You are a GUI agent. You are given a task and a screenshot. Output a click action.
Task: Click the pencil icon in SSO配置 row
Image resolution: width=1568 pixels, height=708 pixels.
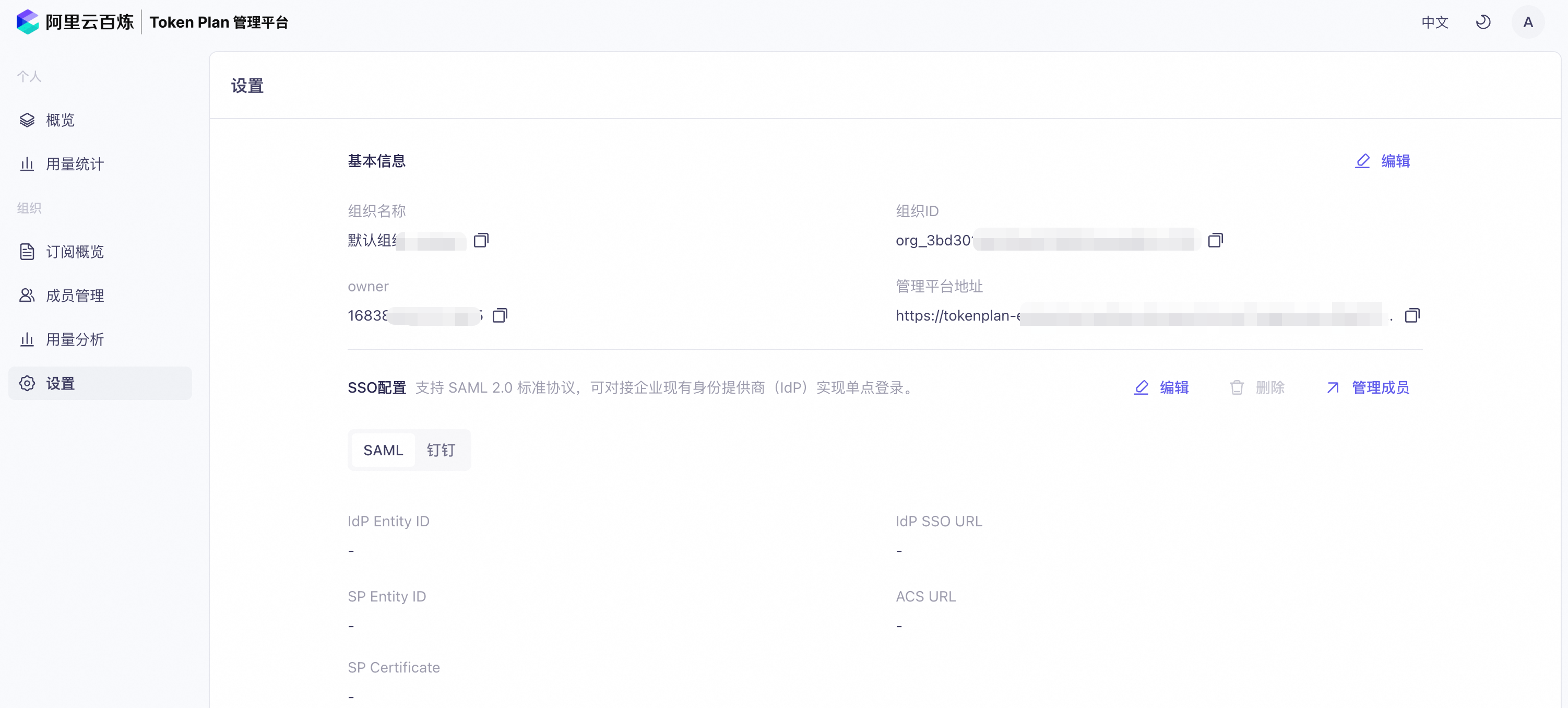coord(1142,387)
